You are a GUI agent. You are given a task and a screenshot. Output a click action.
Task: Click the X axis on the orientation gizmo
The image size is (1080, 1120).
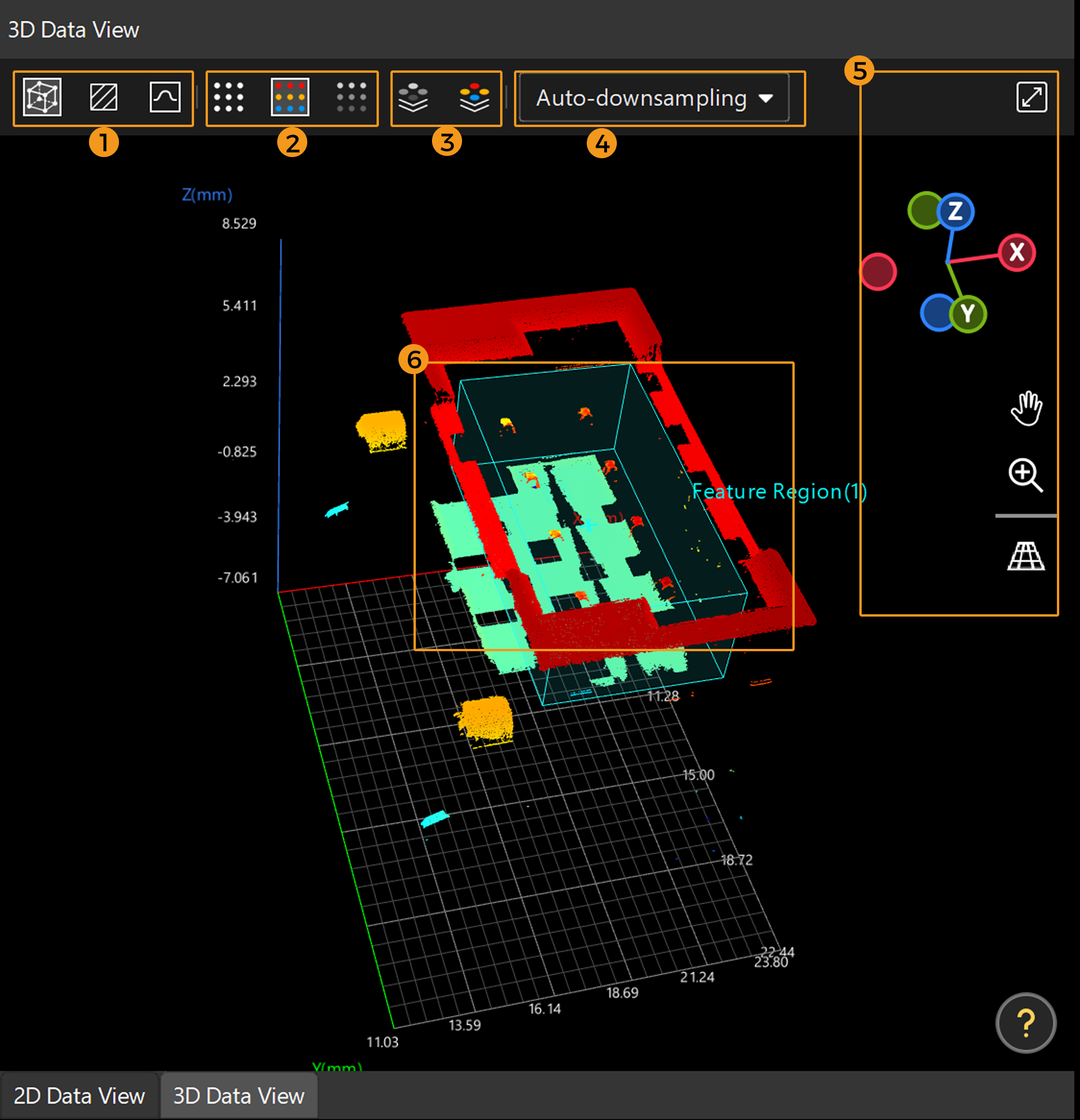click(1017, 251)
